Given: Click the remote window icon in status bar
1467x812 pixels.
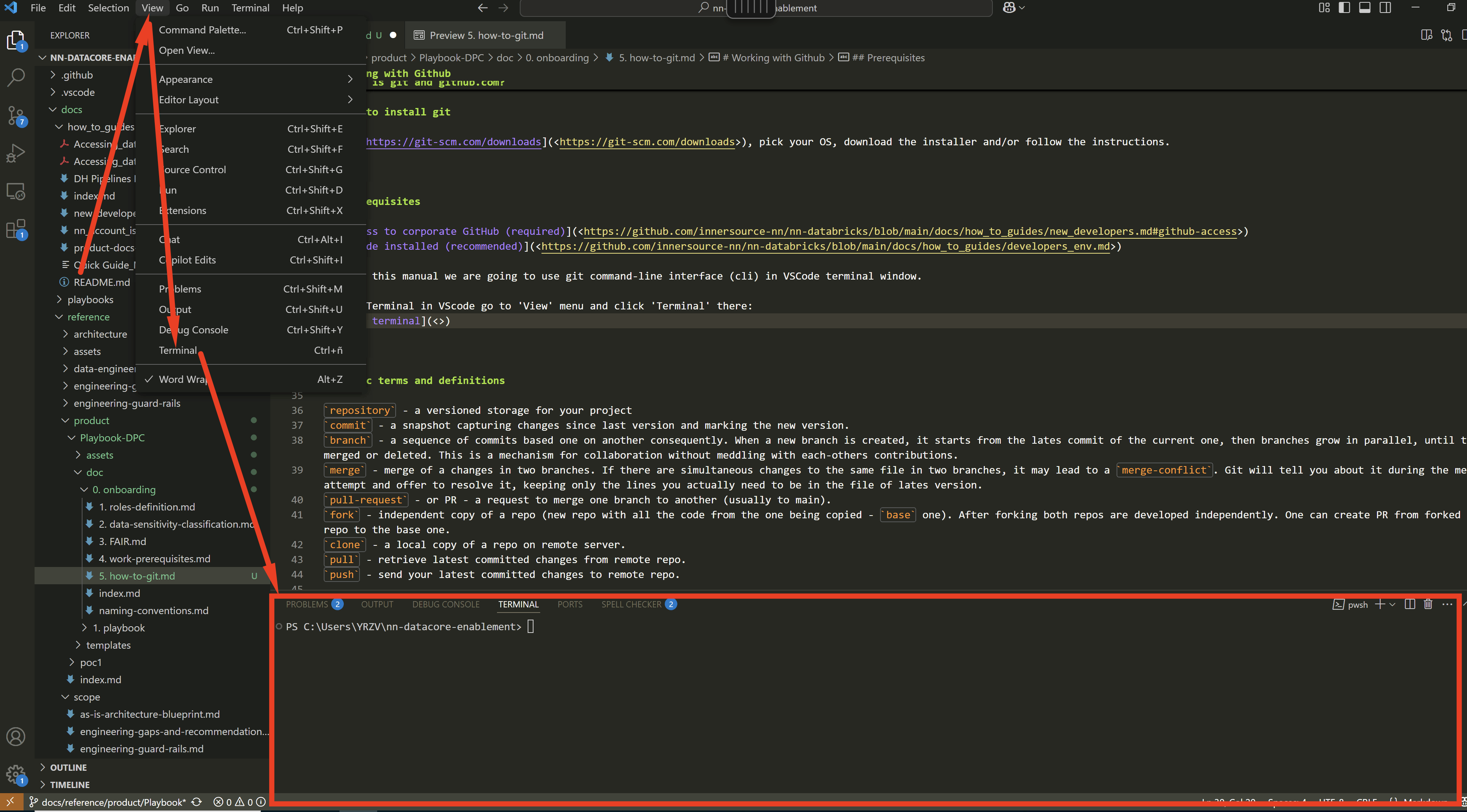Looking at the screenshot, I should click(x=11, y=802).
